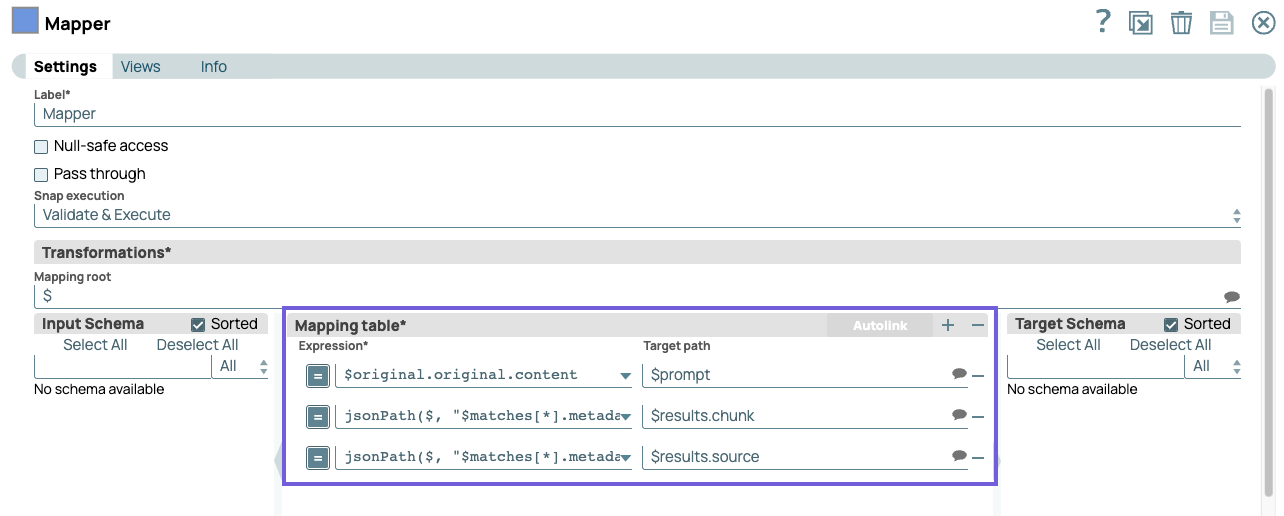
Task: Click Select All in Input Schema
Action: click(95, 345)
